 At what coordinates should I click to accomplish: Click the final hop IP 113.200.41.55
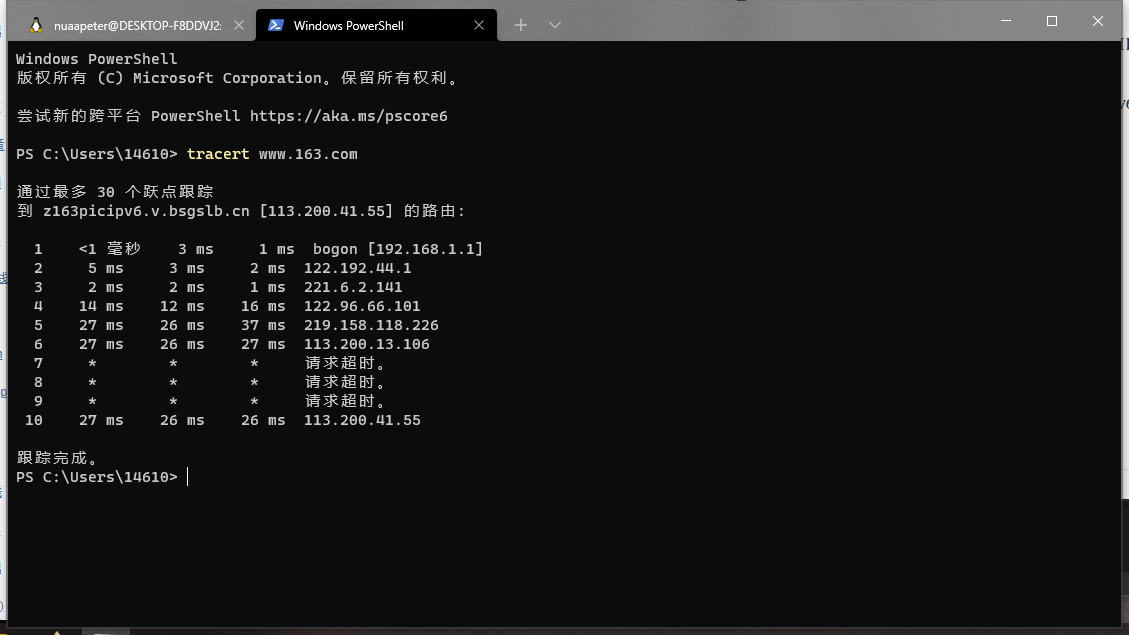(362, 420)
